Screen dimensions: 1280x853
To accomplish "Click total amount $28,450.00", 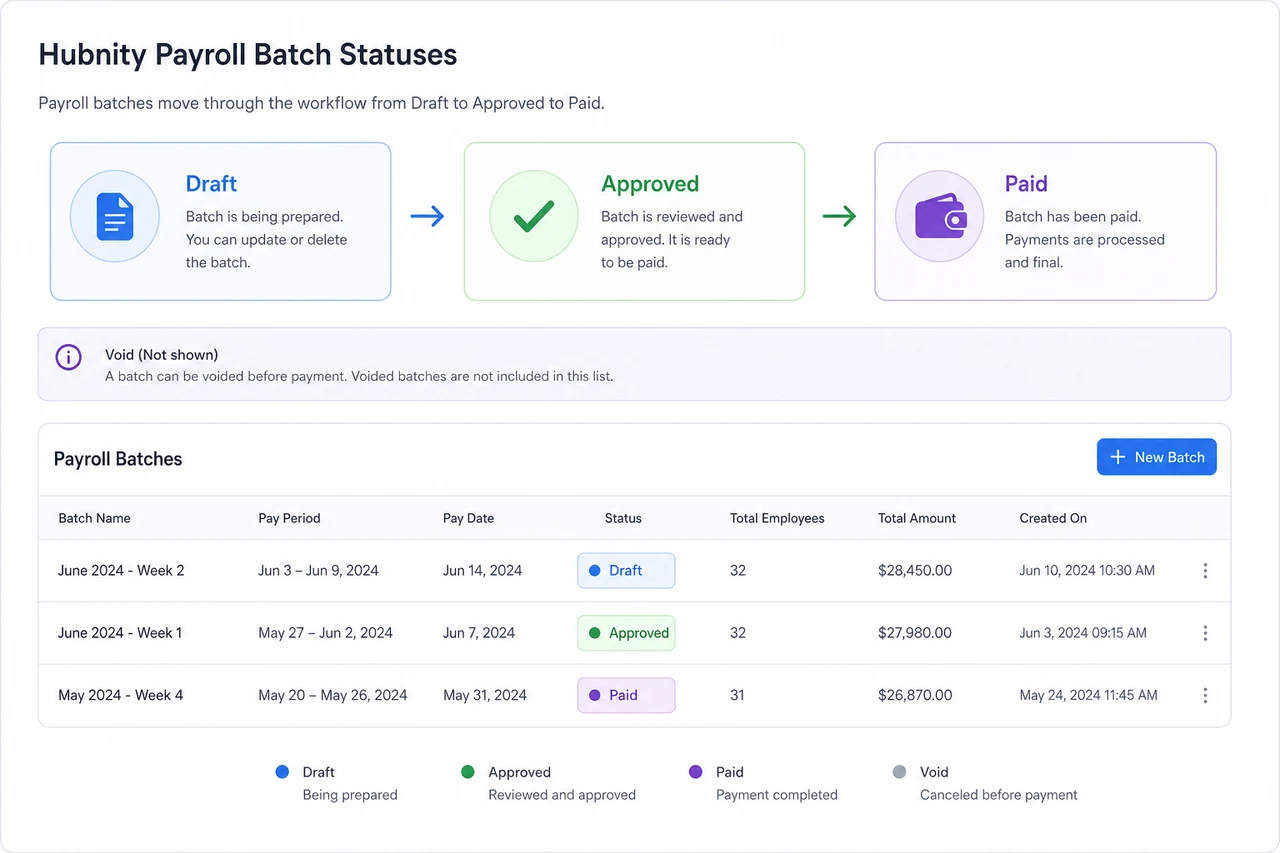I will tap(915, 571).
